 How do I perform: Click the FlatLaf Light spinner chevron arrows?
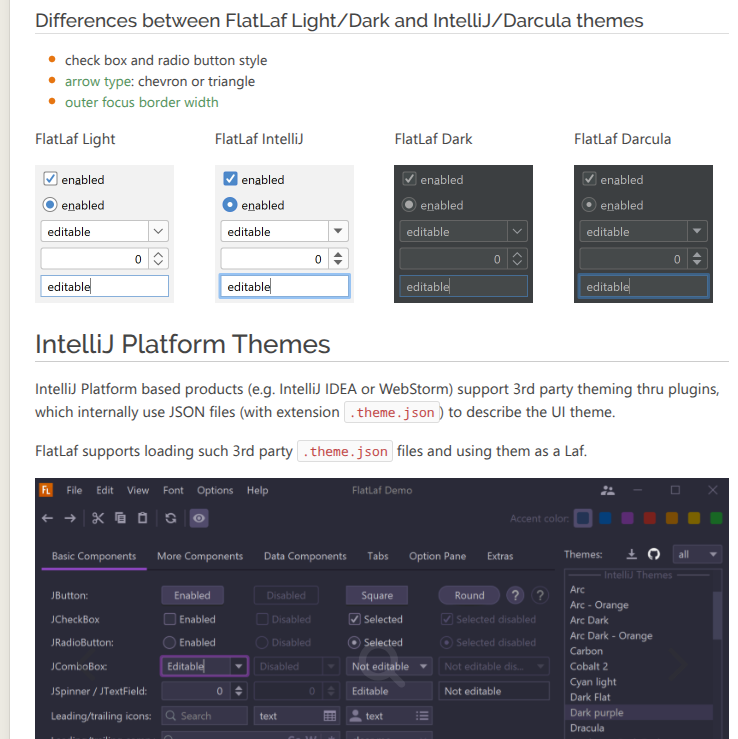158,259
